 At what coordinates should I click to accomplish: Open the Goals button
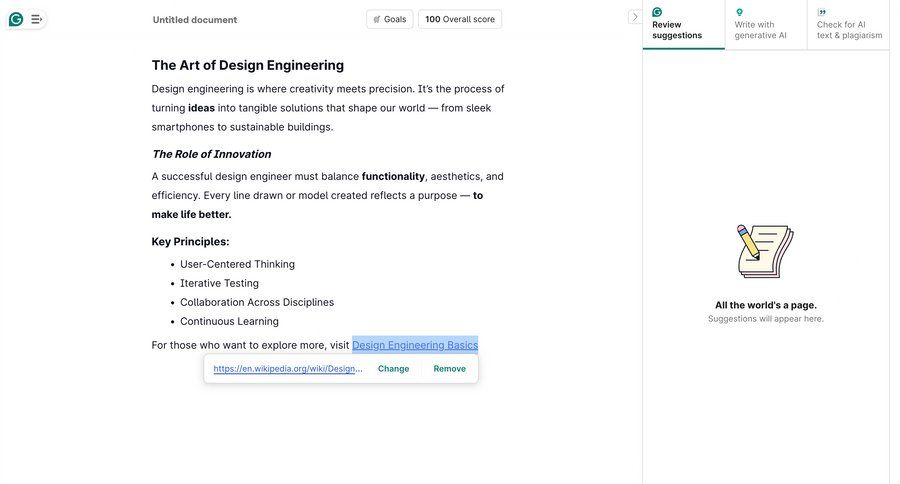tap(390, 19)
